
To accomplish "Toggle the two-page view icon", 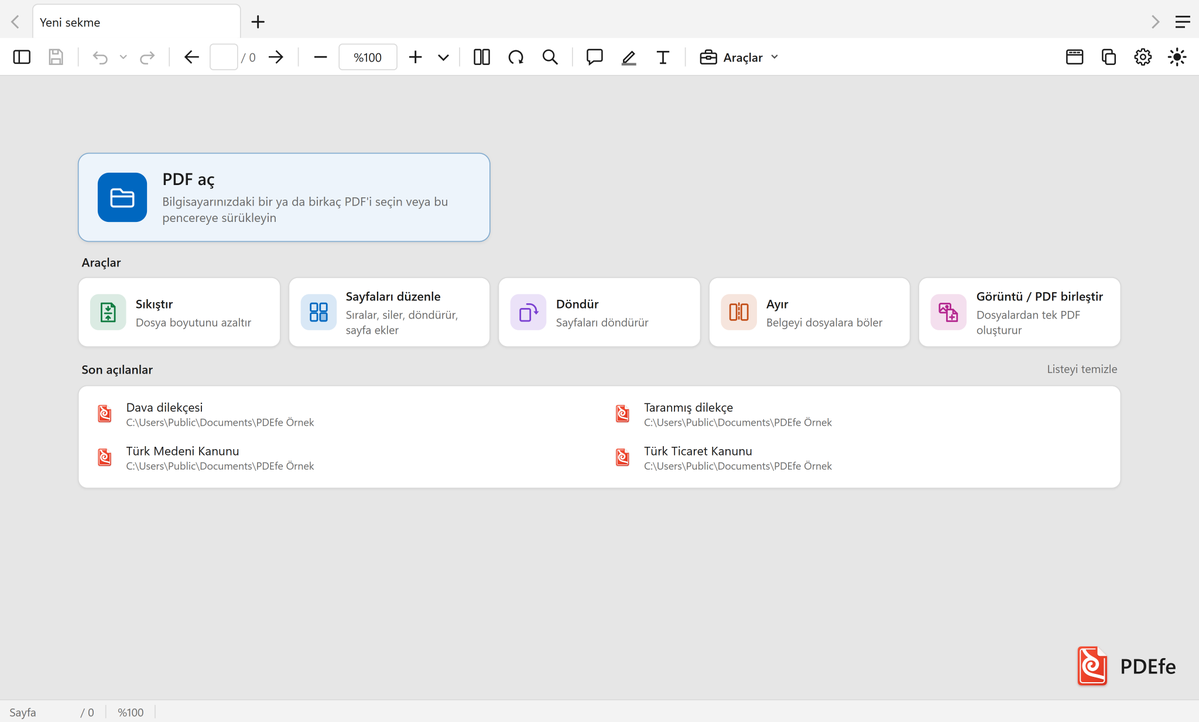I will pos(482,57).
